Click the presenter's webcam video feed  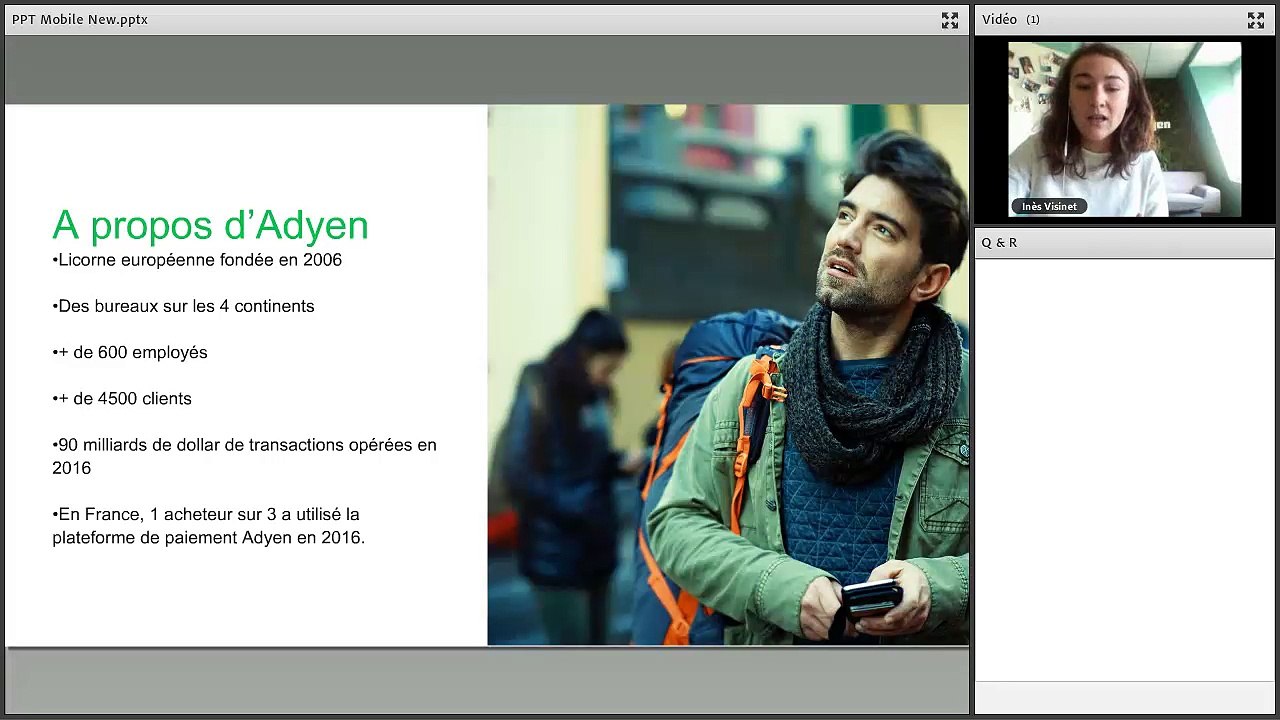(1125, 129)
